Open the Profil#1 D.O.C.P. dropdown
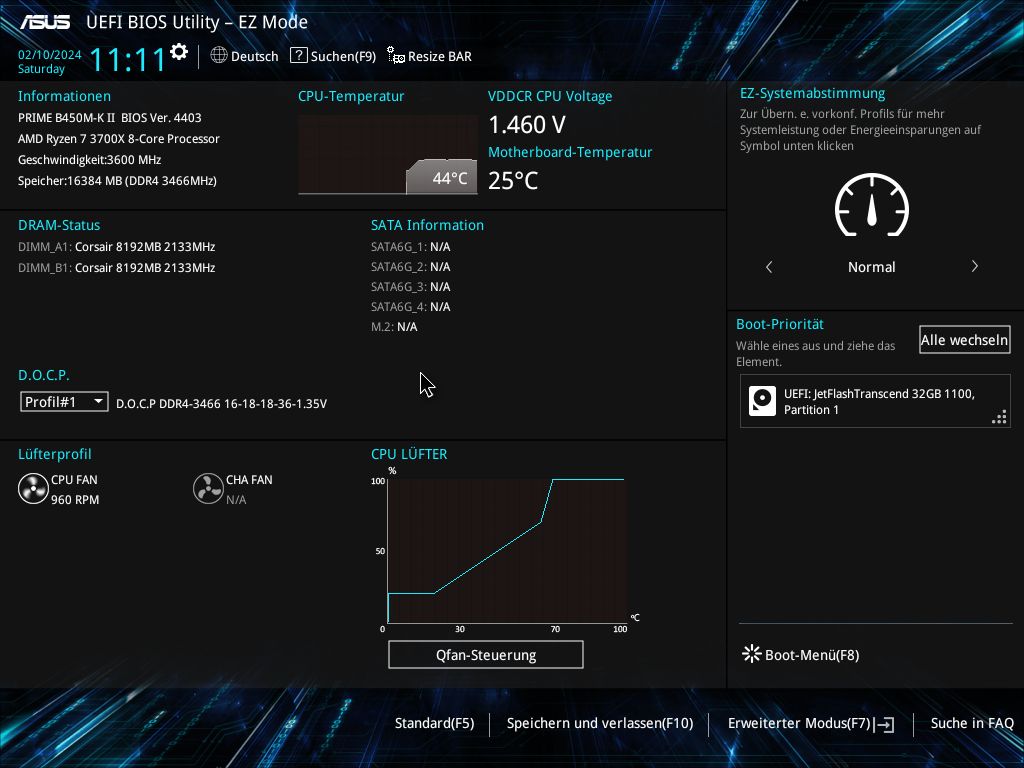This screenshot has height=768, width=1024. [64, 402]
